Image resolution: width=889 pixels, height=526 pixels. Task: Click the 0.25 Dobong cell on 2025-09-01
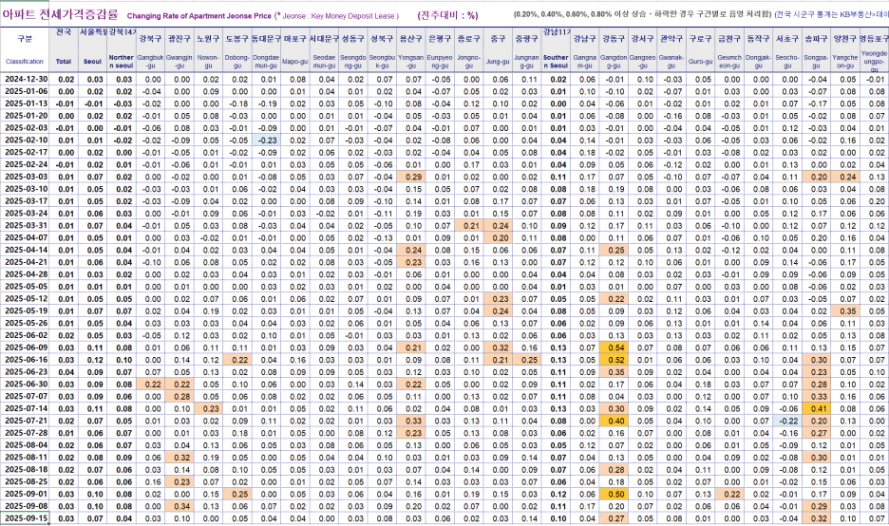click(x=237, y=494)
